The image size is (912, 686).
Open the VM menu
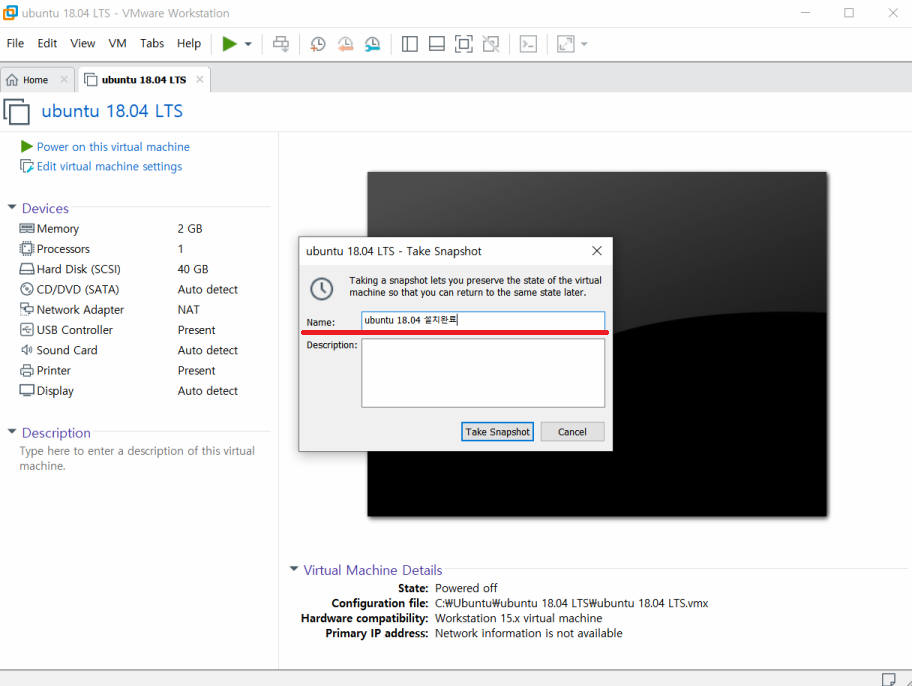pos(117,43)
